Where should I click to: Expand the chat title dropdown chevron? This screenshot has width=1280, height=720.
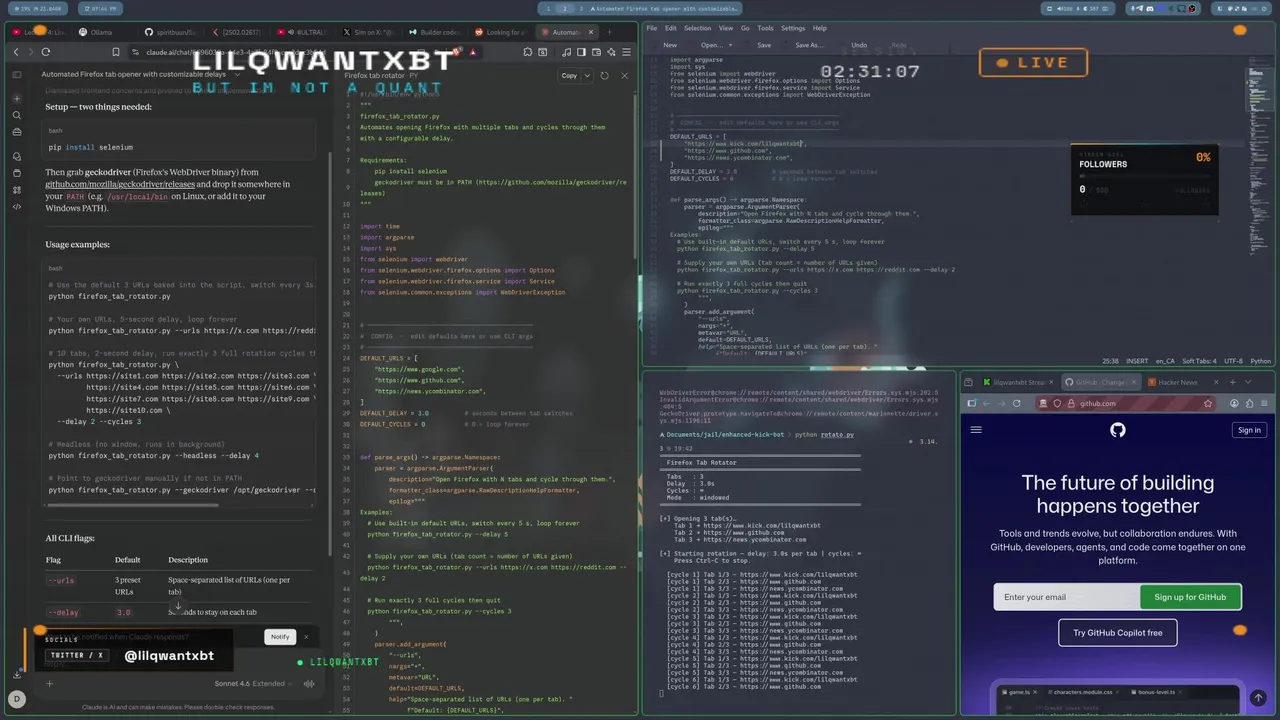[237, 74]
